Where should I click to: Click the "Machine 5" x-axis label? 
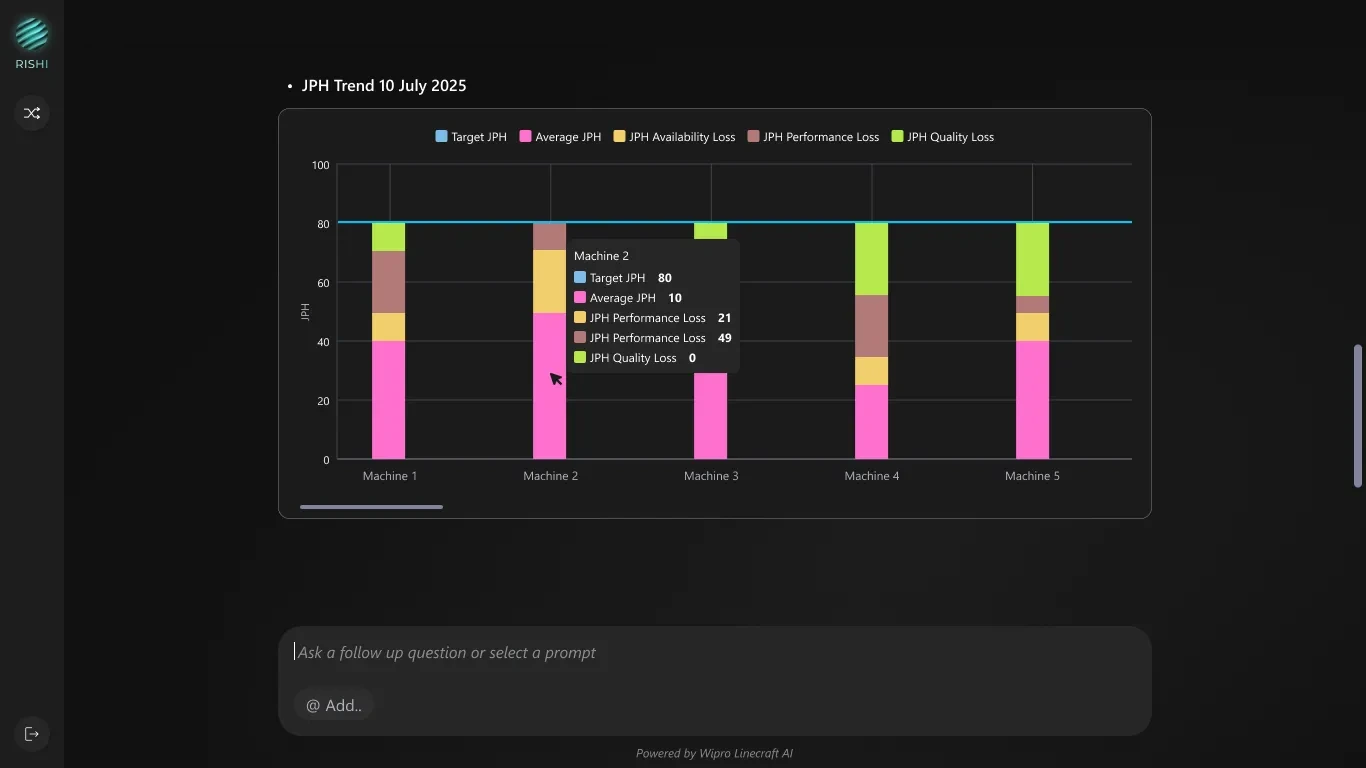(x=1032, y=476)
